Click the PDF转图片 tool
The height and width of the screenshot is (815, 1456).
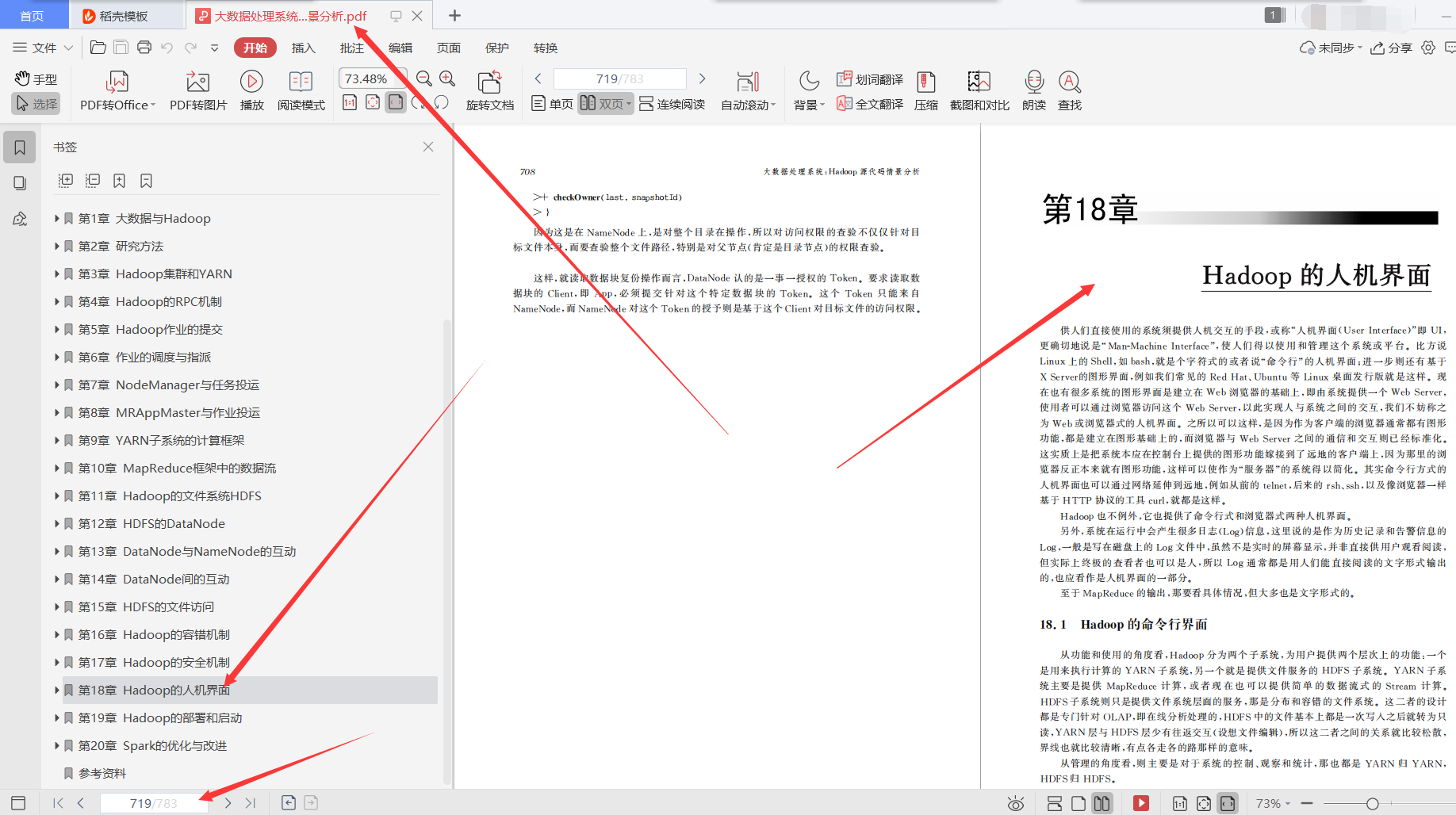pos(197,91)
